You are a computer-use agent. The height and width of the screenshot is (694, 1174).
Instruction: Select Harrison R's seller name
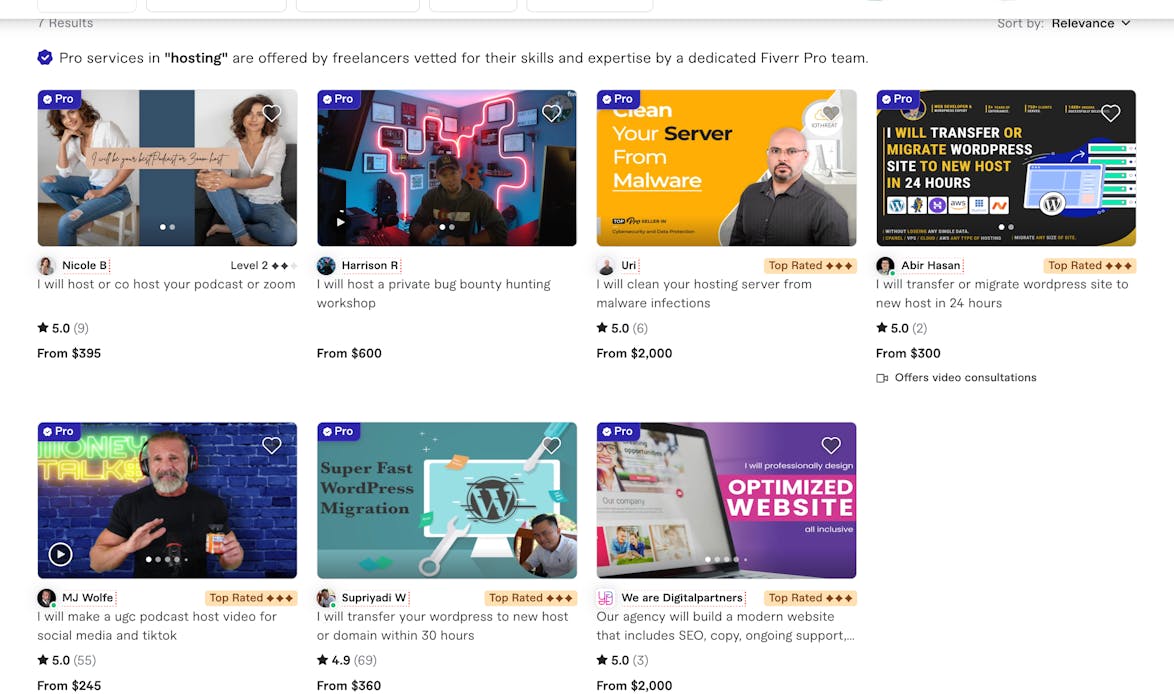click(x=370, y=266)
